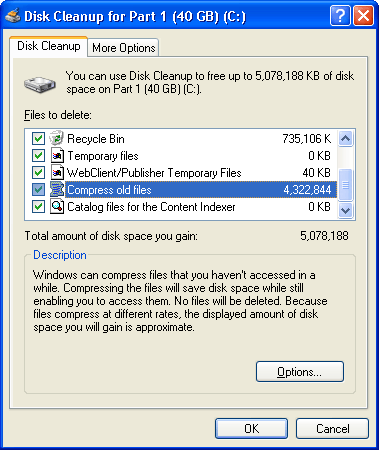This screenshot has width=379, height=450.
Task: Click the Disk Cleanup title bar icon
Action: (x=12, y=15)
